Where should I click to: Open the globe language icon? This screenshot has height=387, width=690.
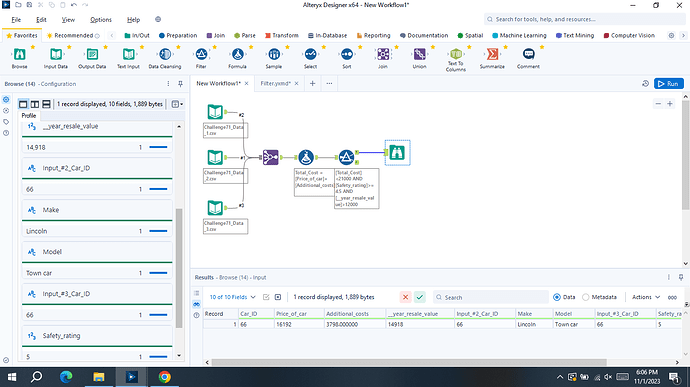(x=158, y=19)
